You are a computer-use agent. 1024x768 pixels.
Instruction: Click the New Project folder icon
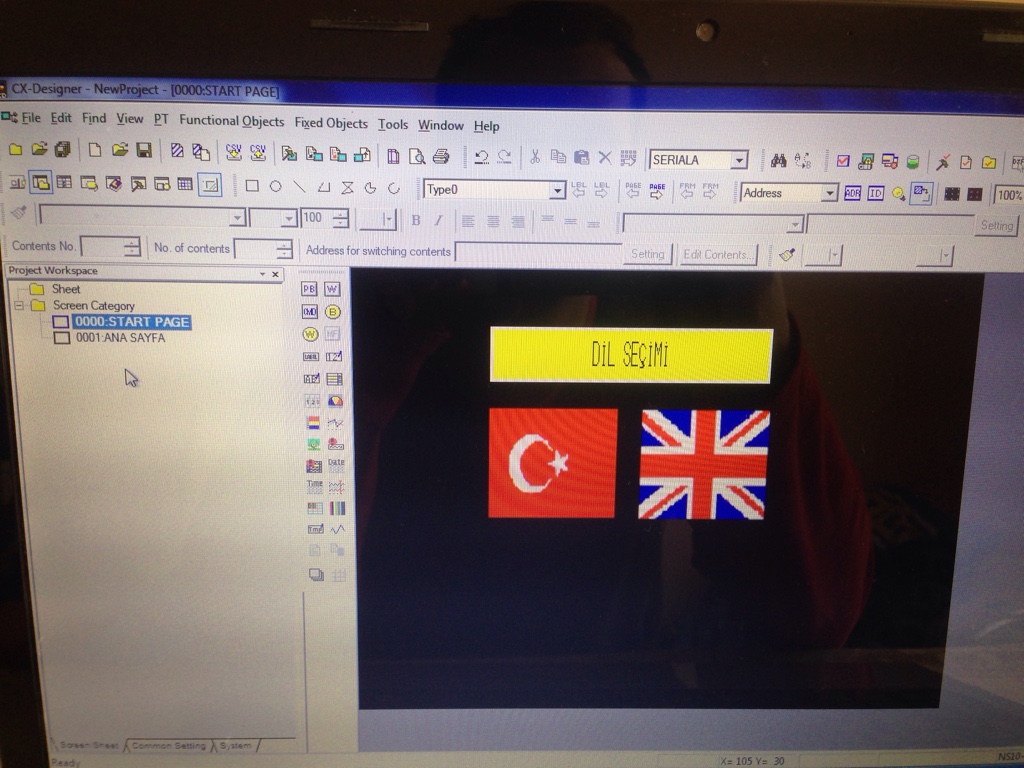(16, 150)
